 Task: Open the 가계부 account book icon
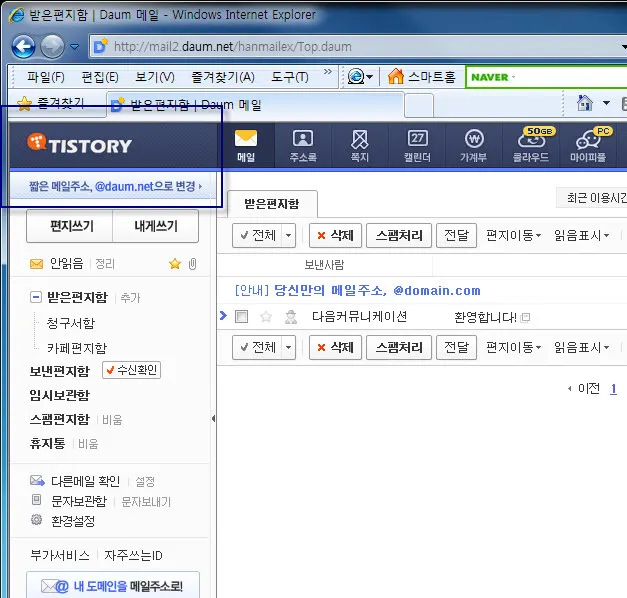tap(475, 145)
